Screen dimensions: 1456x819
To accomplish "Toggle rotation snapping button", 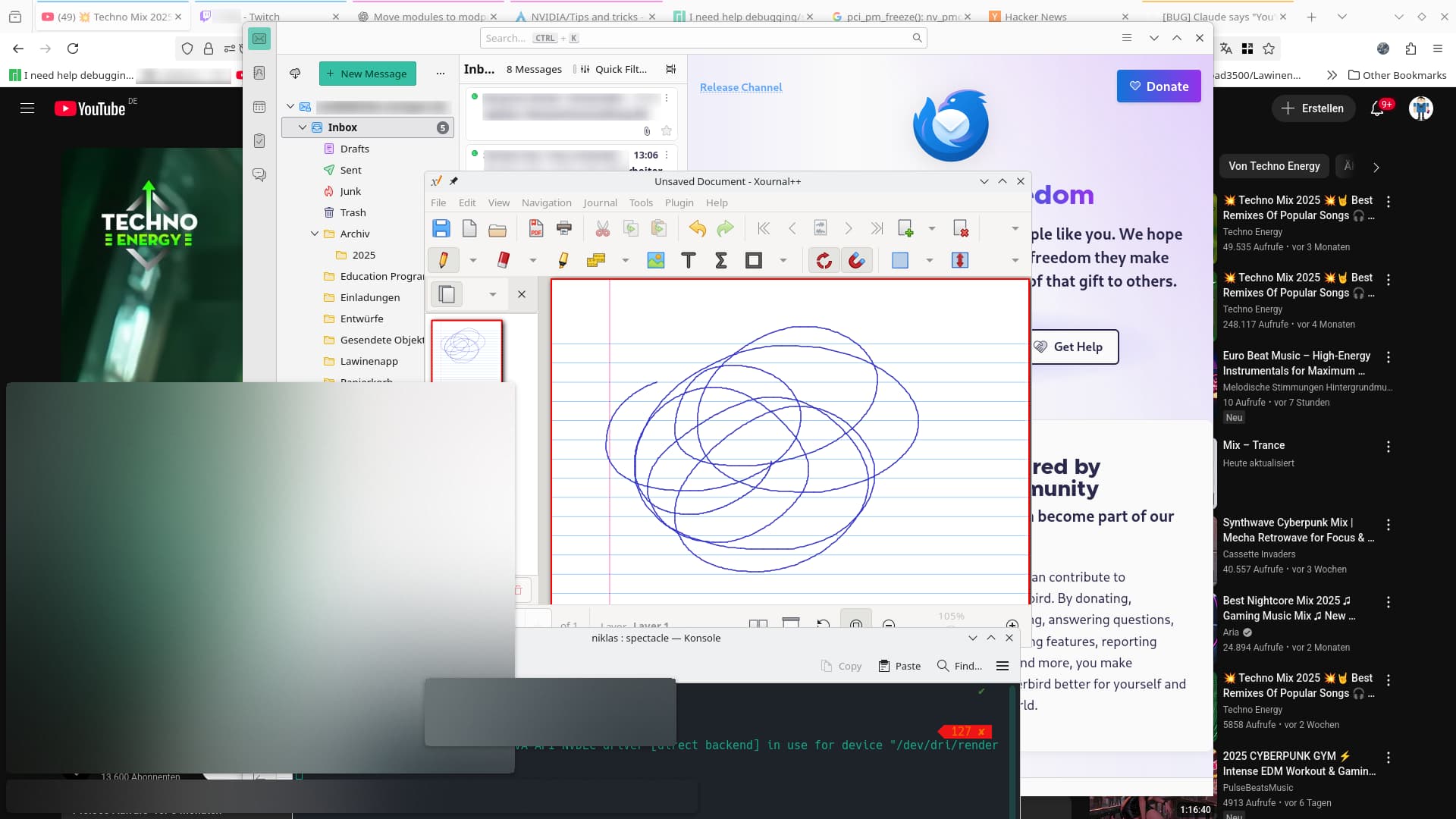I will 824,260.
